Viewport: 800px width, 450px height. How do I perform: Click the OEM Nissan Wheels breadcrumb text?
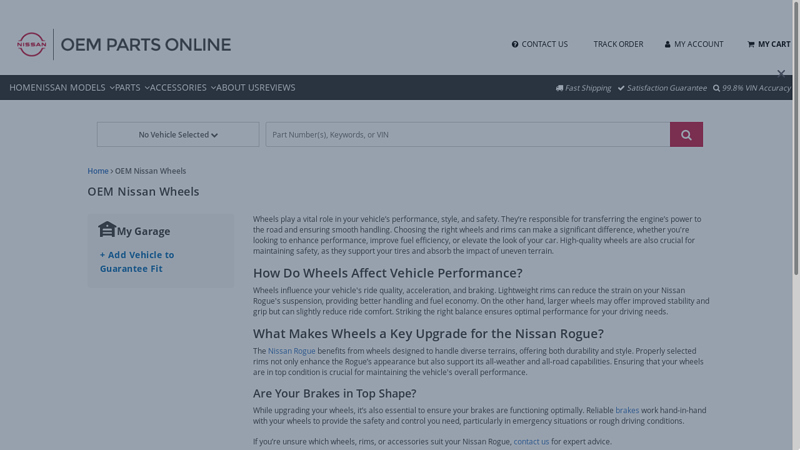151,171
